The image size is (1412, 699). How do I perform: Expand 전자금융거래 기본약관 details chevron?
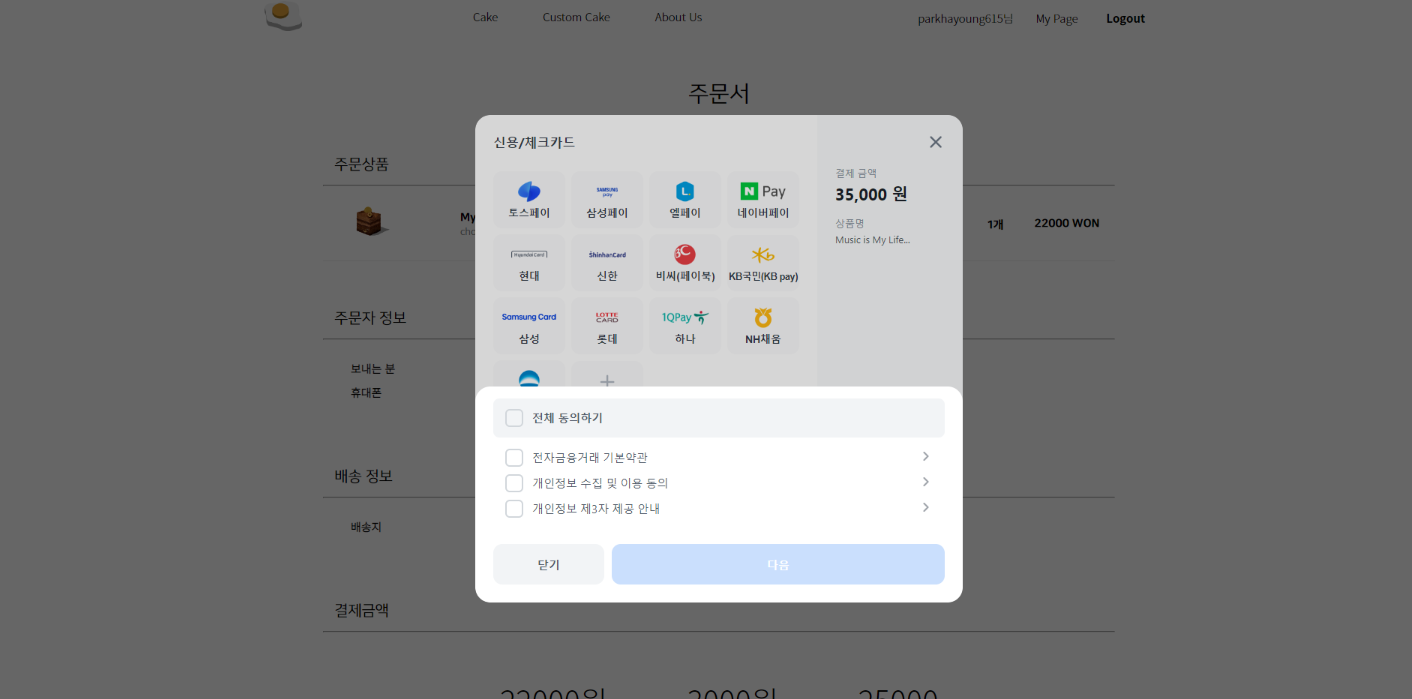pyautogui.click(x=925, y=457)
